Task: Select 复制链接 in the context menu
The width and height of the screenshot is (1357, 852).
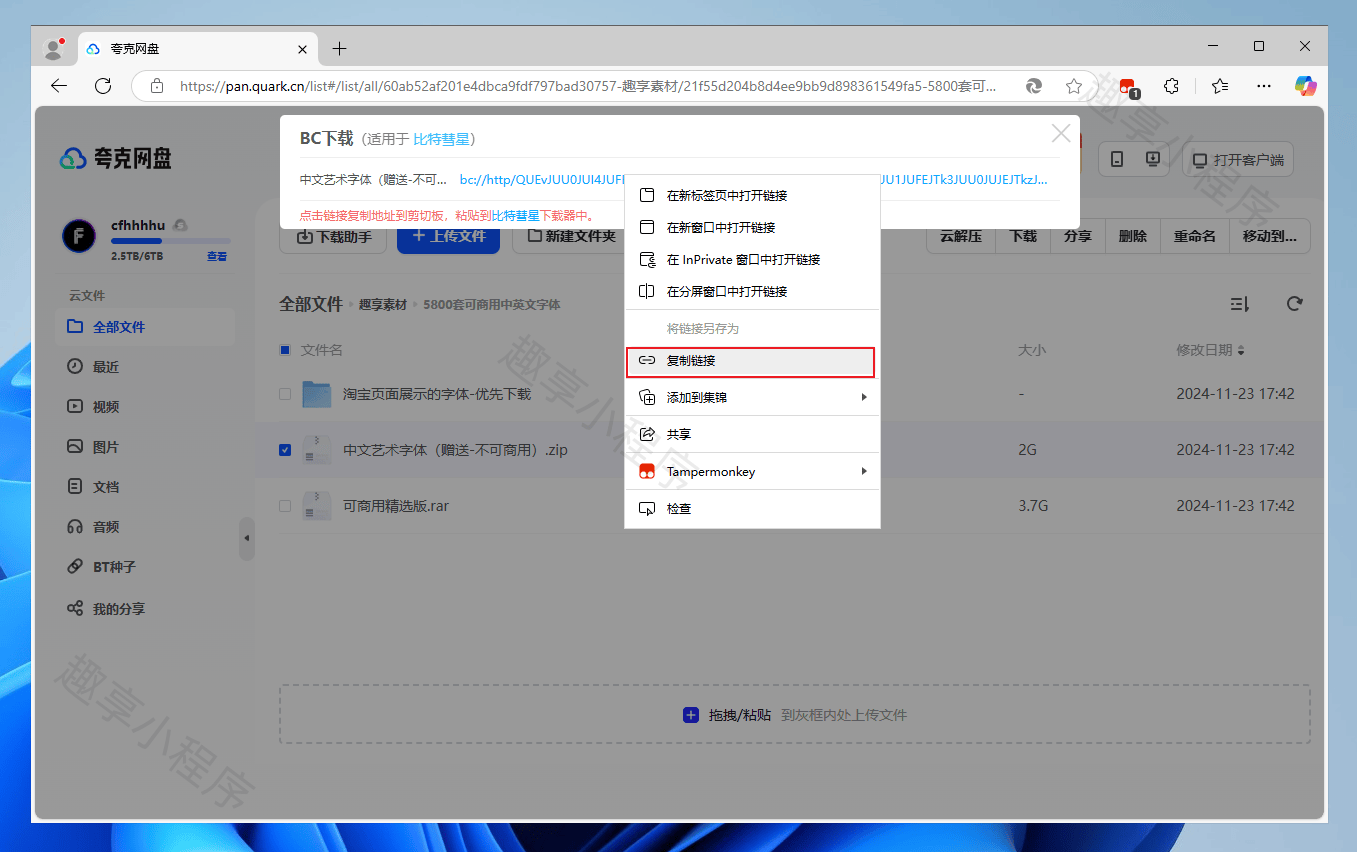Action: (x=750, y=361)
